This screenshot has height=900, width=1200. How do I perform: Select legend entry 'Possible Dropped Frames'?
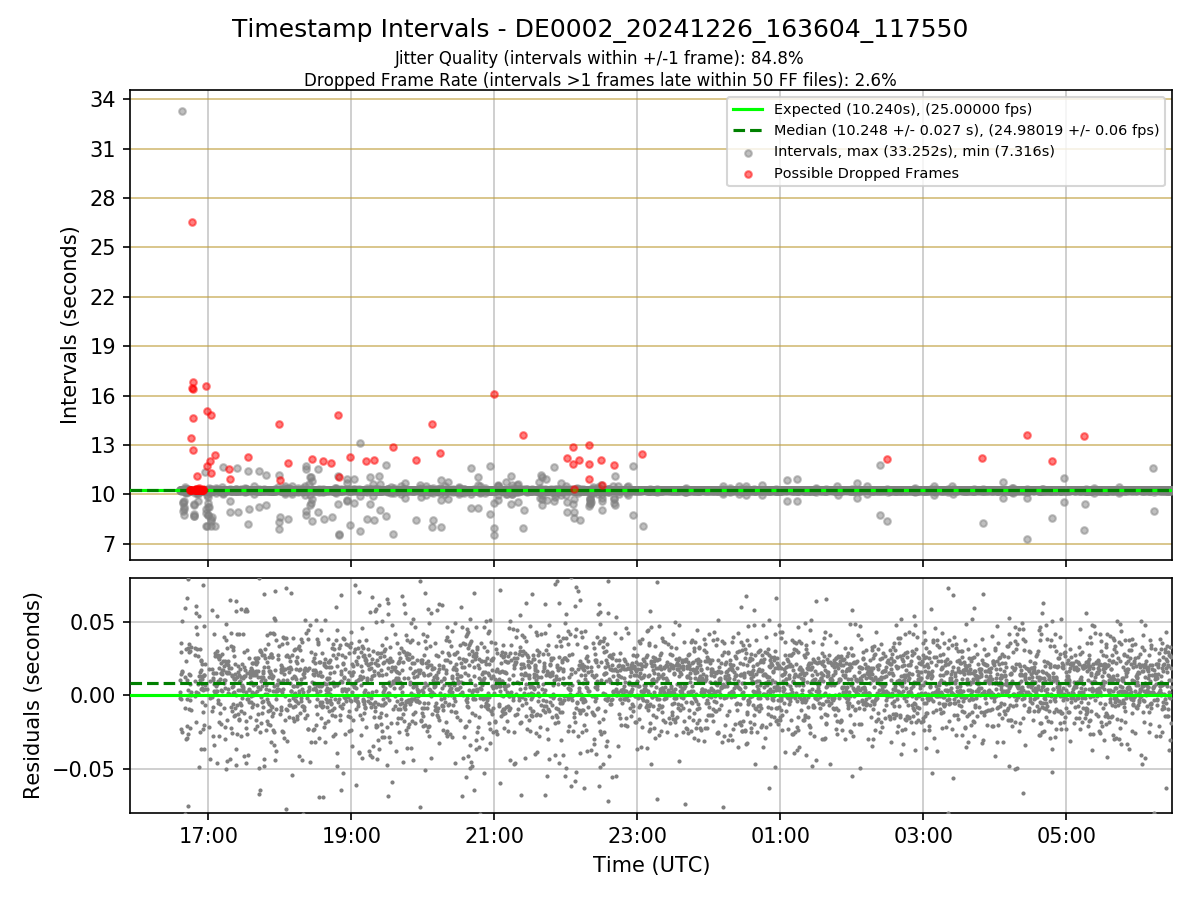(x=866, y=173)
